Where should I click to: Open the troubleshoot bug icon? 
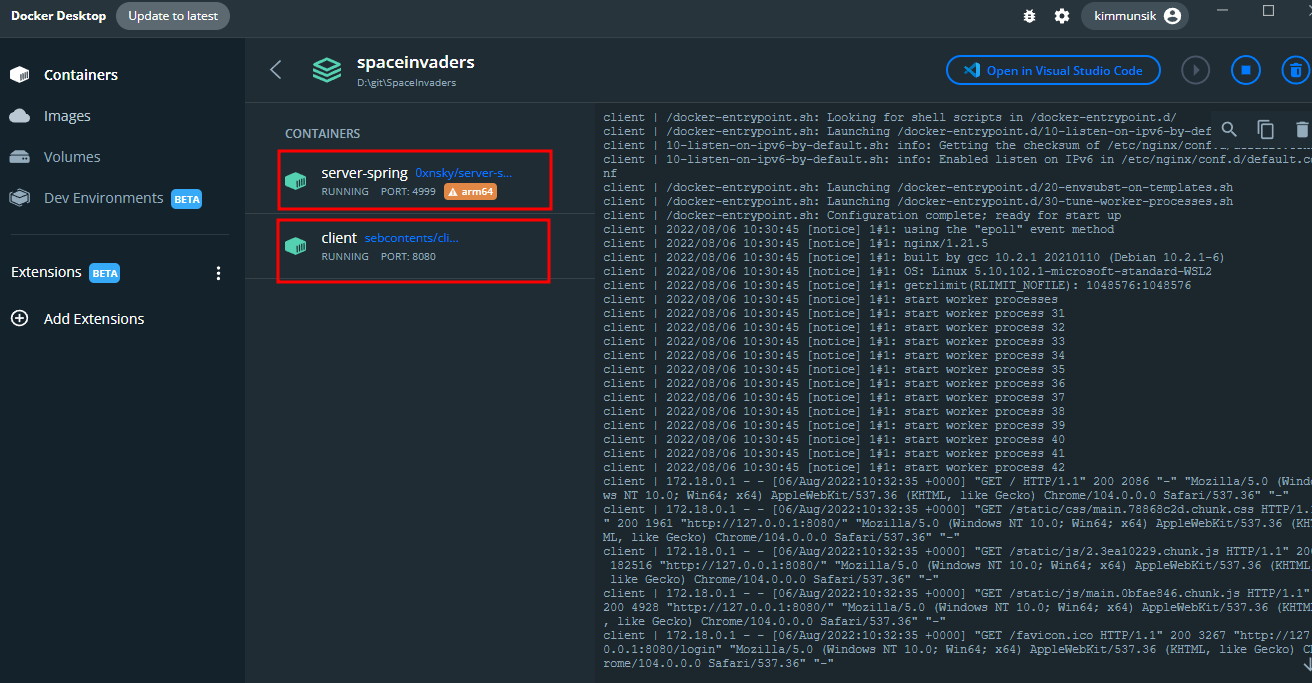click(1030, 16)
